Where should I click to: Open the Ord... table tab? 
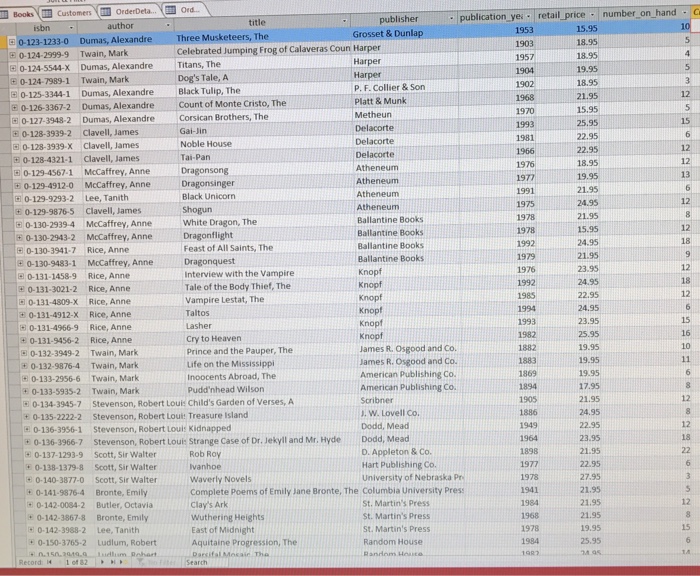pyautogui.click(x=185, y=9)
